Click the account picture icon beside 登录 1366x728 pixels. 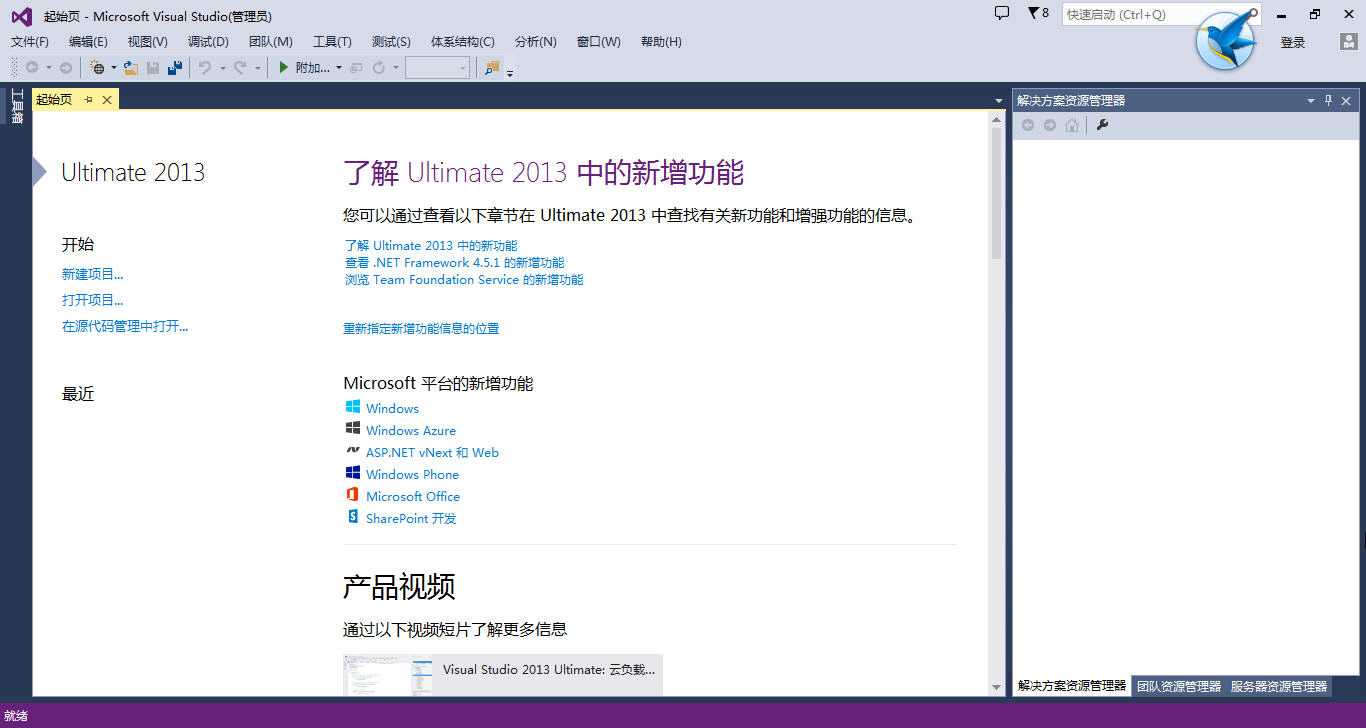[1348, 42]
